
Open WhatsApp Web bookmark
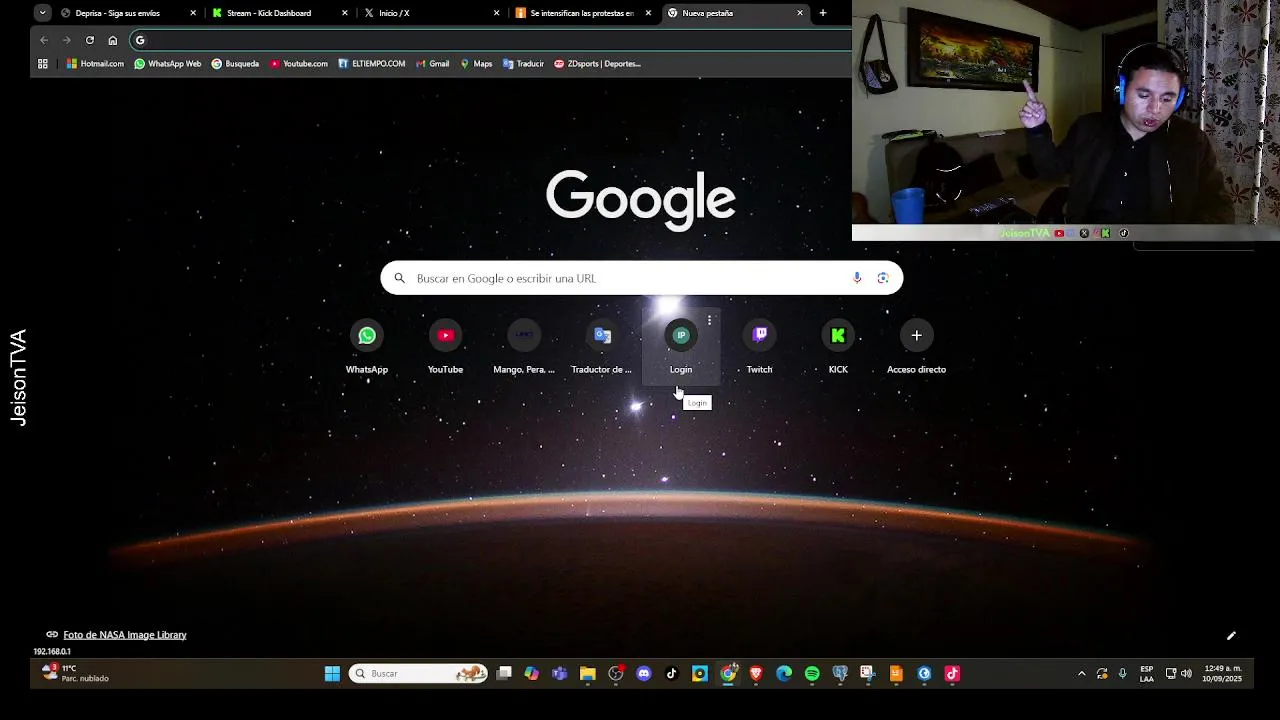(x=168, y=63)
